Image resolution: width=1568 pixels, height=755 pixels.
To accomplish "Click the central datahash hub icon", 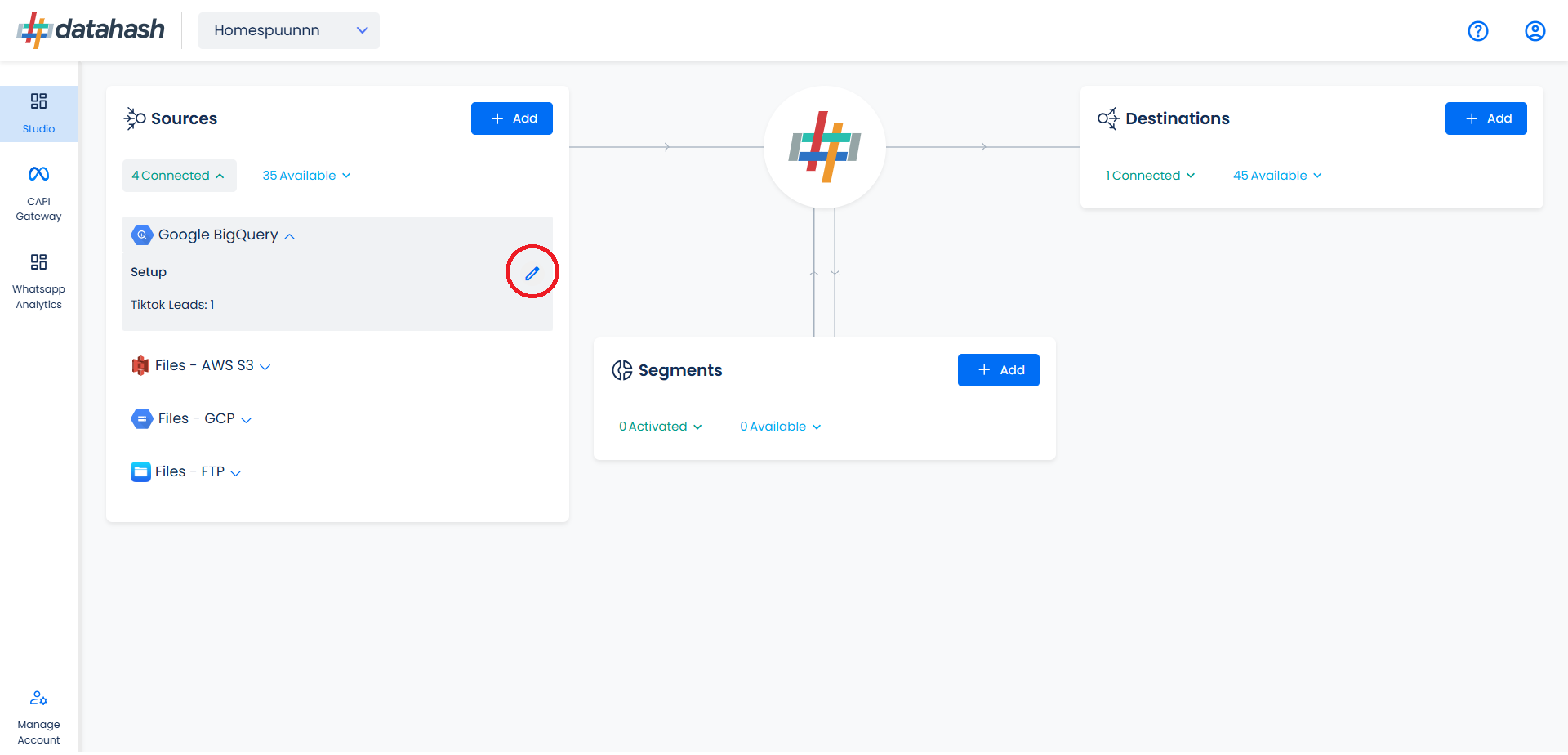I will (825, 147).
